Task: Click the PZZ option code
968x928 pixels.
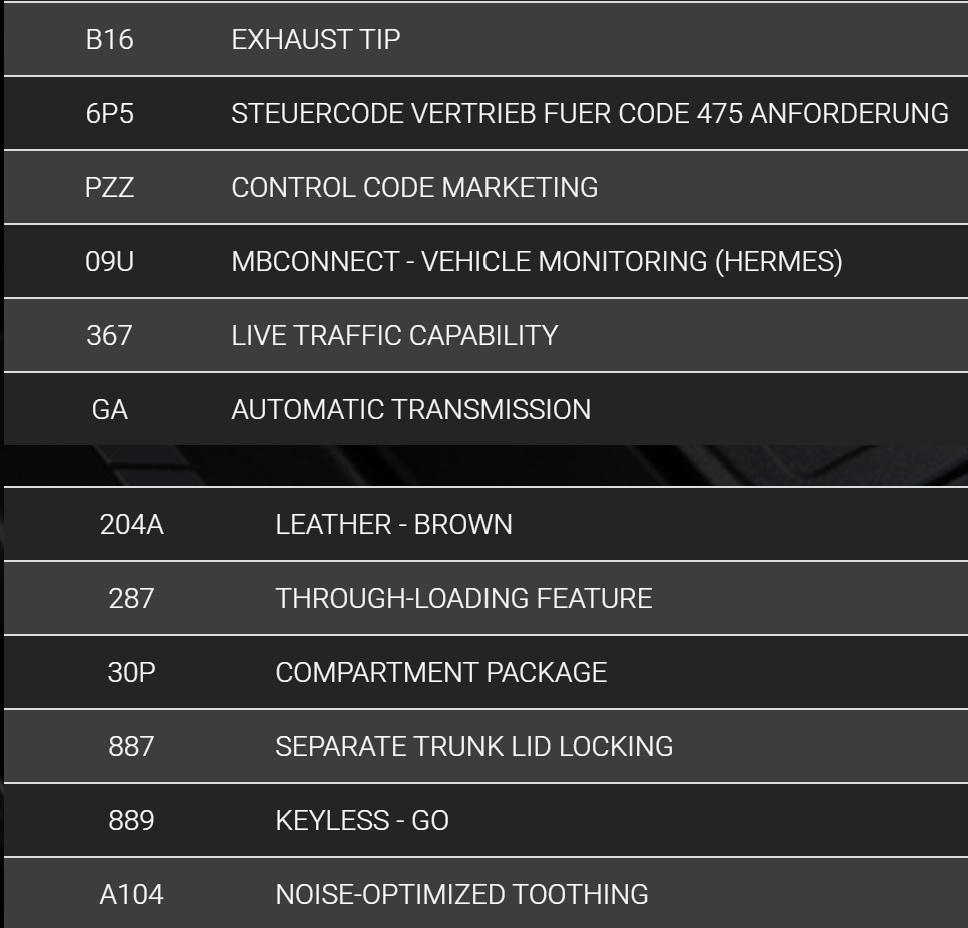Action: click(x=109, y=187)
